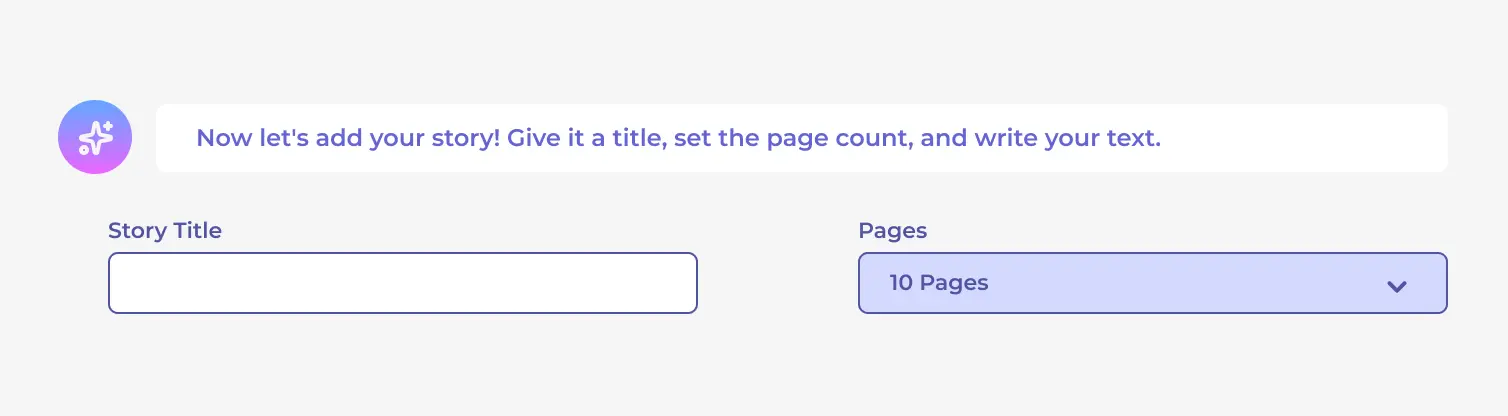
Task: Click the 'Story Title' label
Action: 165,231
